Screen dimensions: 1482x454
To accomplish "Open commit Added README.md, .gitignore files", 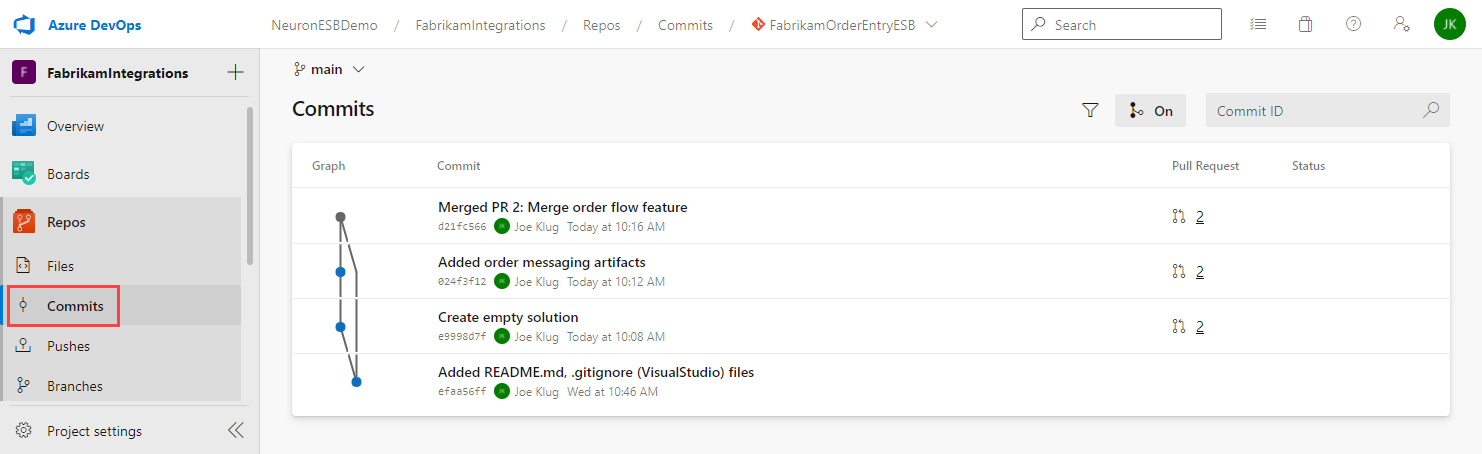I will [596, 372].
